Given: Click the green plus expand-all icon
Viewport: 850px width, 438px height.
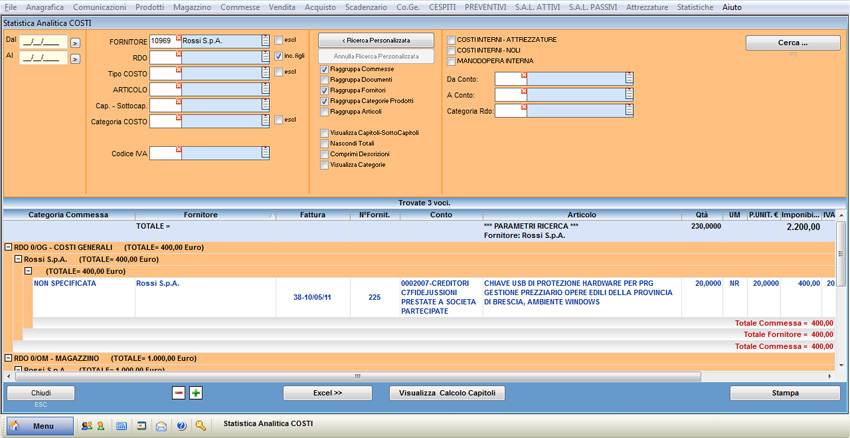Looking at the screenshot, I should click(196, 393).
